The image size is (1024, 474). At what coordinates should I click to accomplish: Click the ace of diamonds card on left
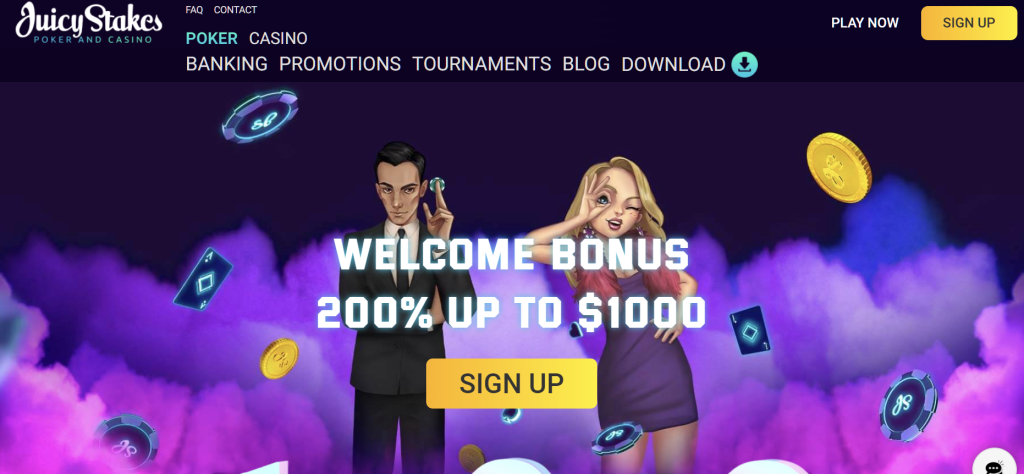click(x=203, y=279)
